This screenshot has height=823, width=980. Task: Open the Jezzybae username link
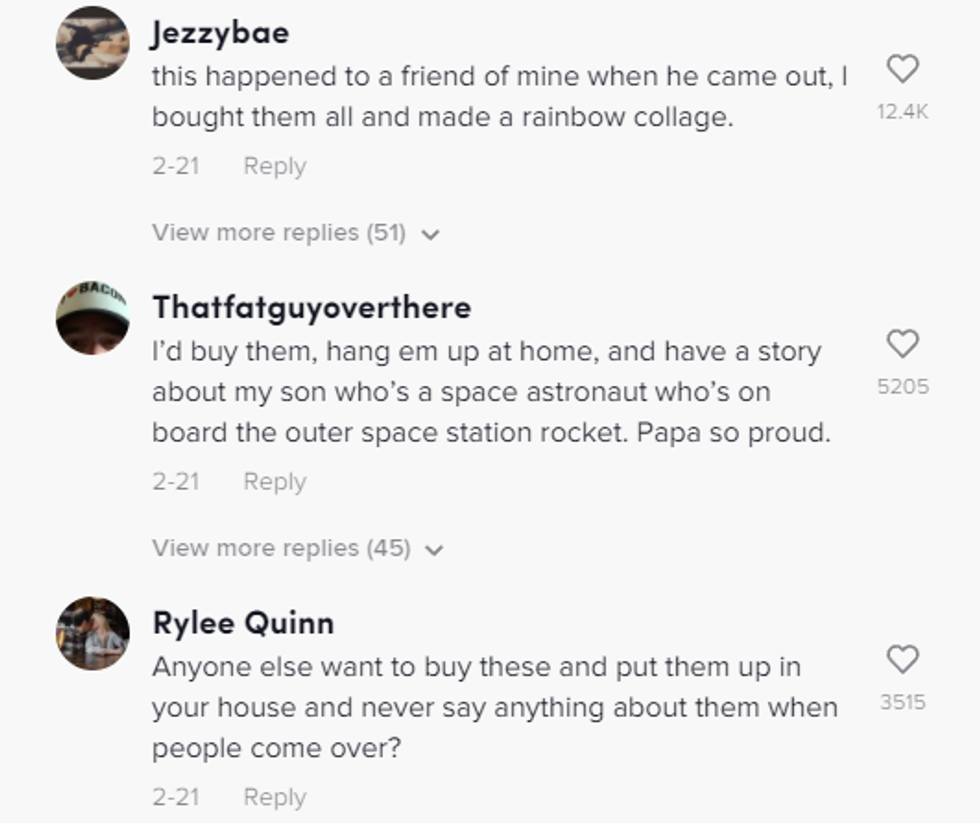pyautogui.click(x=220, y=33)
